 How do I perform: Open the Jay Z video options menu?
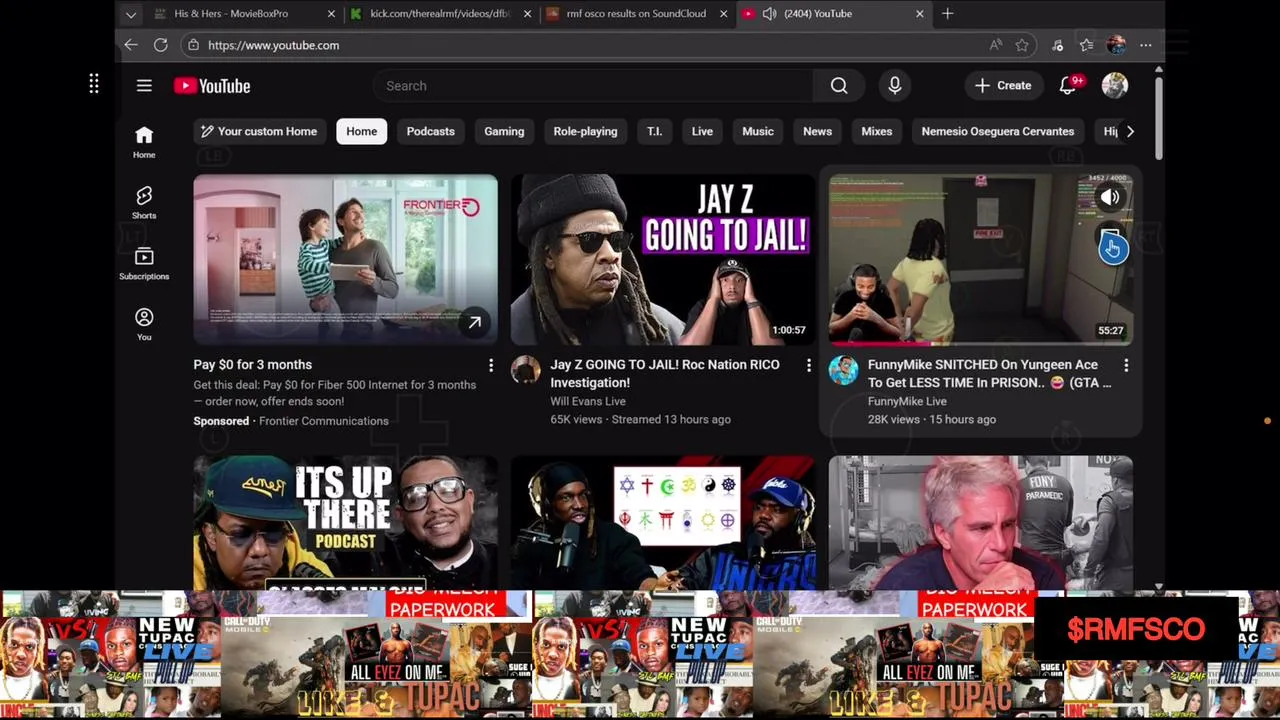pyautogui.click(x=809, y=366)
